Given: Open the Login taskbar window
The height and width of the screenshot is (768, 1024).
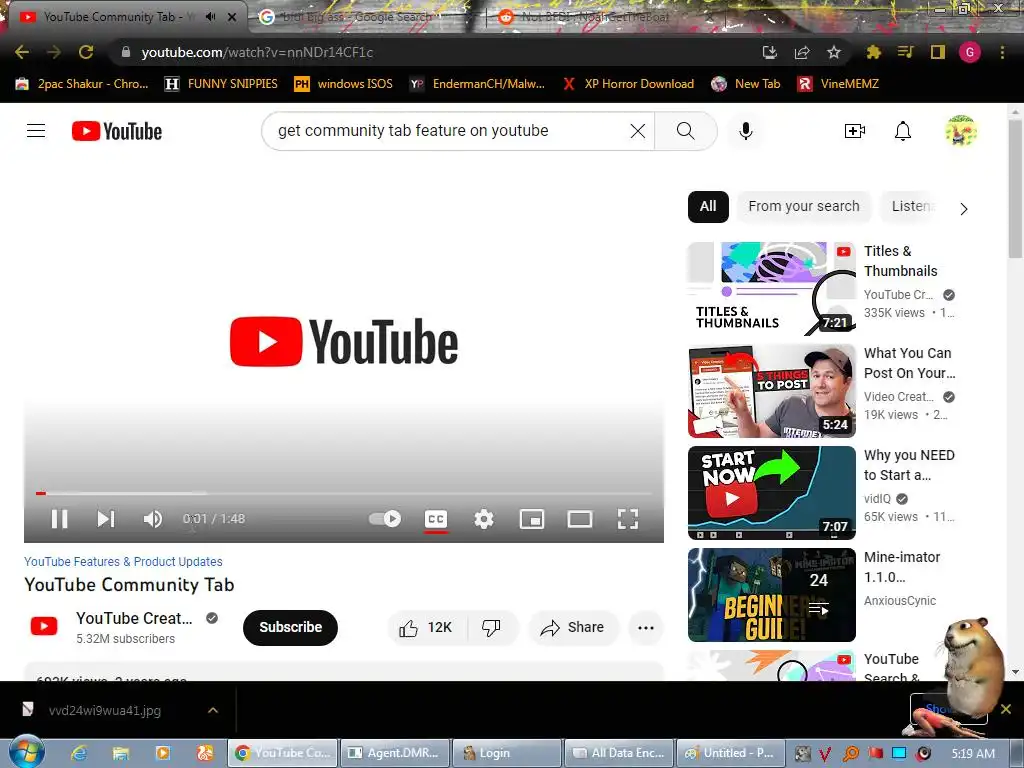Looking at the screenshot, I should point(506,753).
